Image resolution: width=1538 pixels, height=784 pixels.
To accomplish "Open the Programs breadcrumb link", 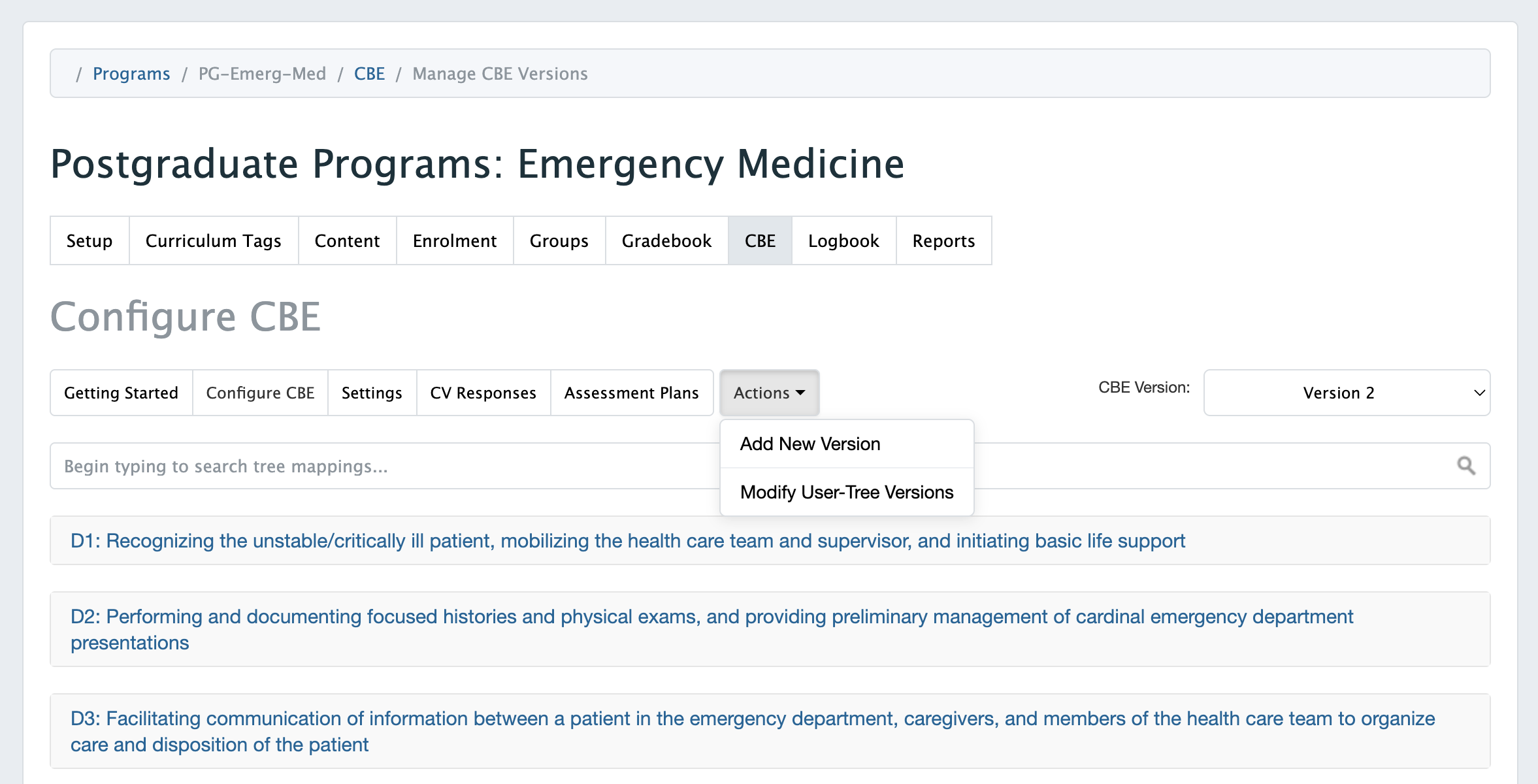I will pyautogui.click(x=131, y=74).
